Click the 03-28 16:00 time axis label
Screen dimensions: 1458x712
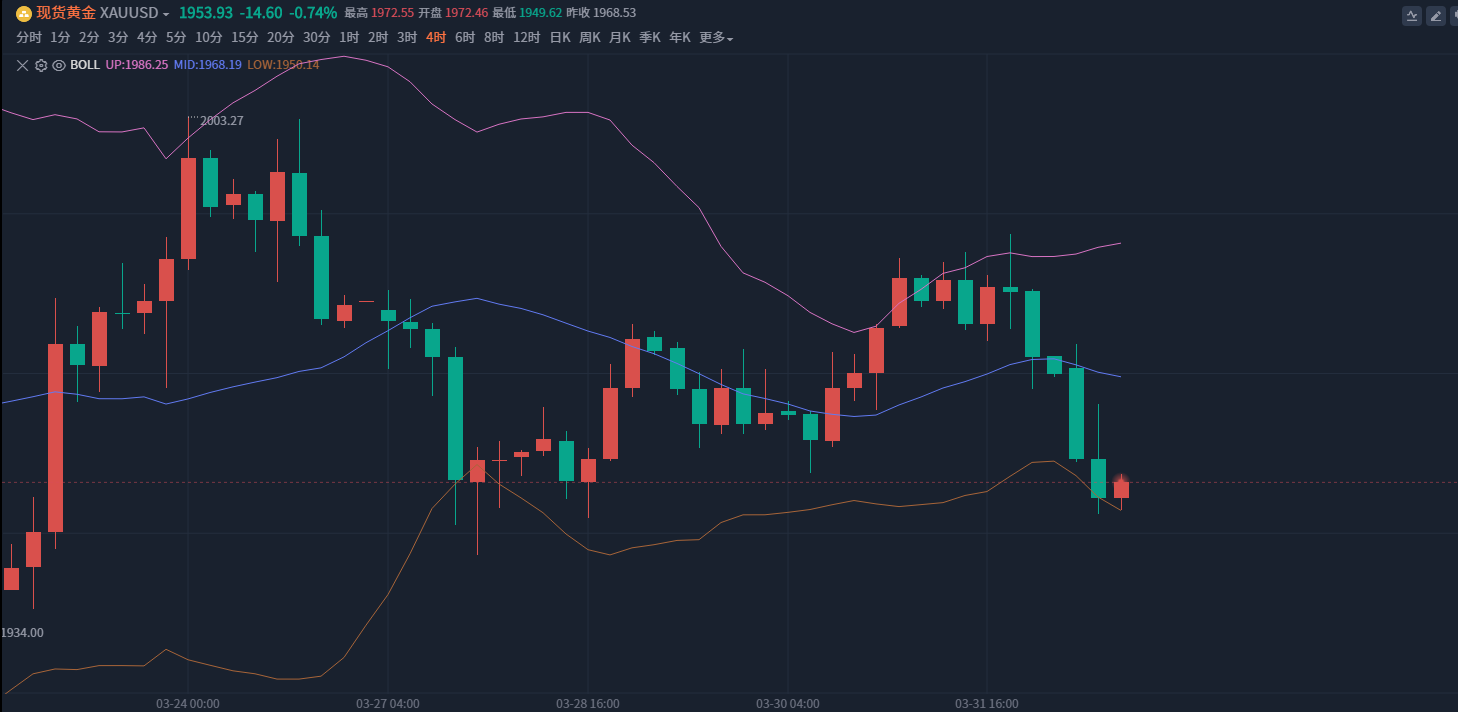tap(588, 704)
